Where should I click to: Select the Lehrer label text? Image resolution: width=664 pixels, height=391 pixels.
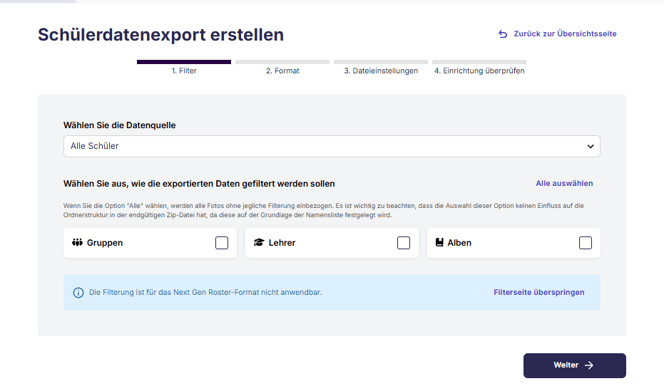(282, 243)
